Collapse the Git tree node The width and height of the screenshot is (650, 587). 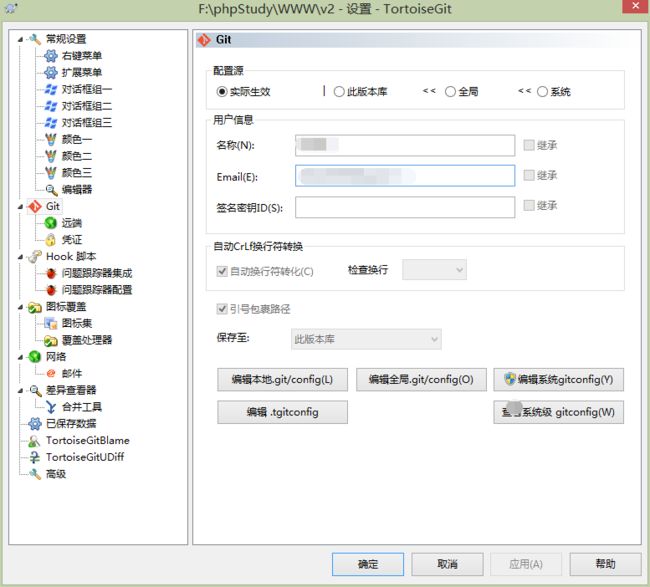(x=20, y=207)
